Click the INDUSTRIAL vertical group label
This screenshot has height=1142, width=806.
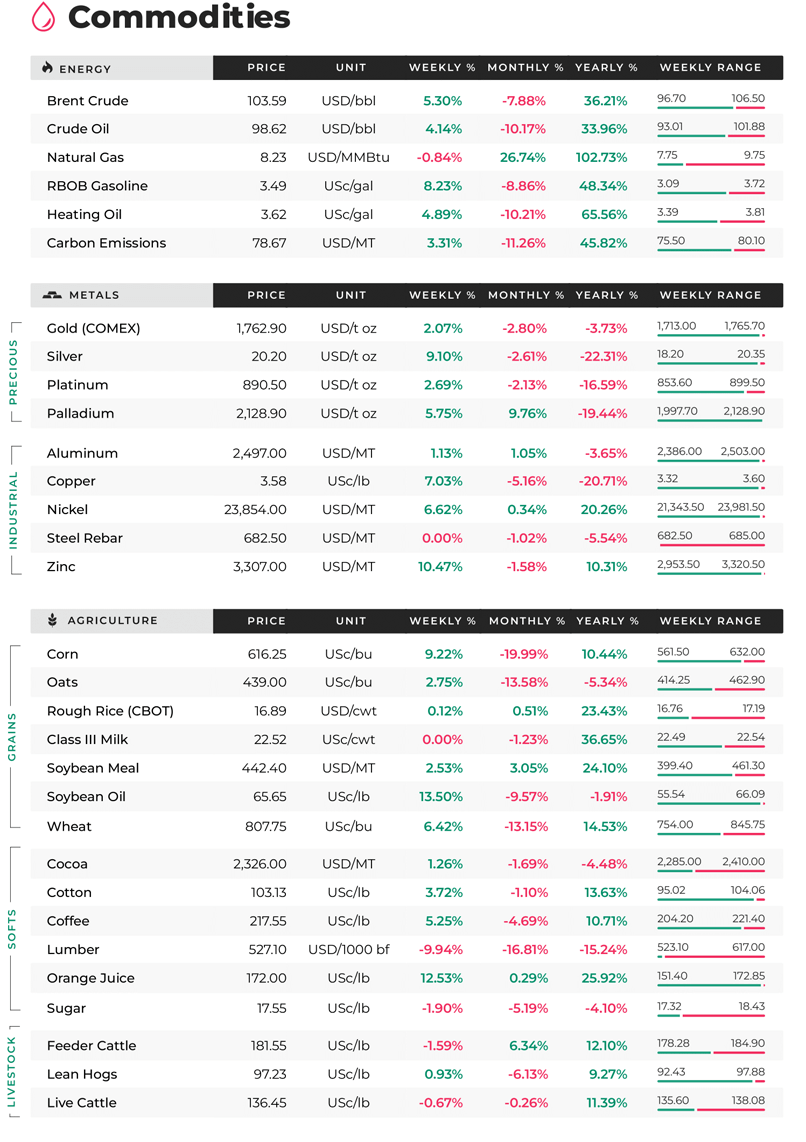tap(12, 510)
